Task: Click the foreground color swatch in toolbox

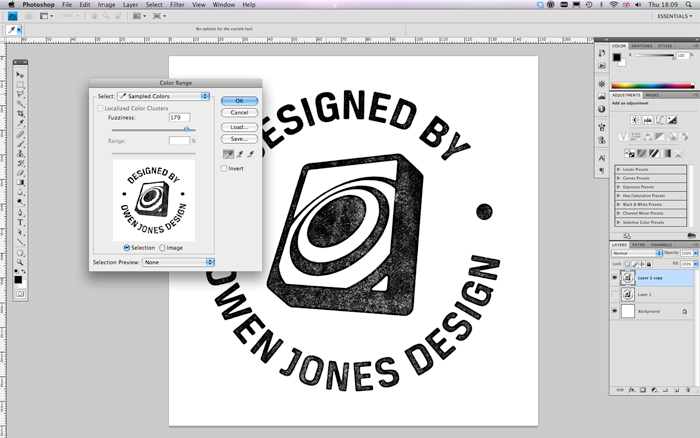Action: coord(18,279)
